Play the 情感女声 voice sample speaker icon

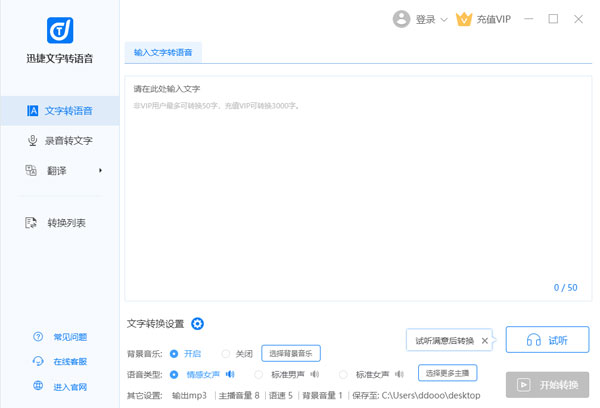(x=229, y=374)
